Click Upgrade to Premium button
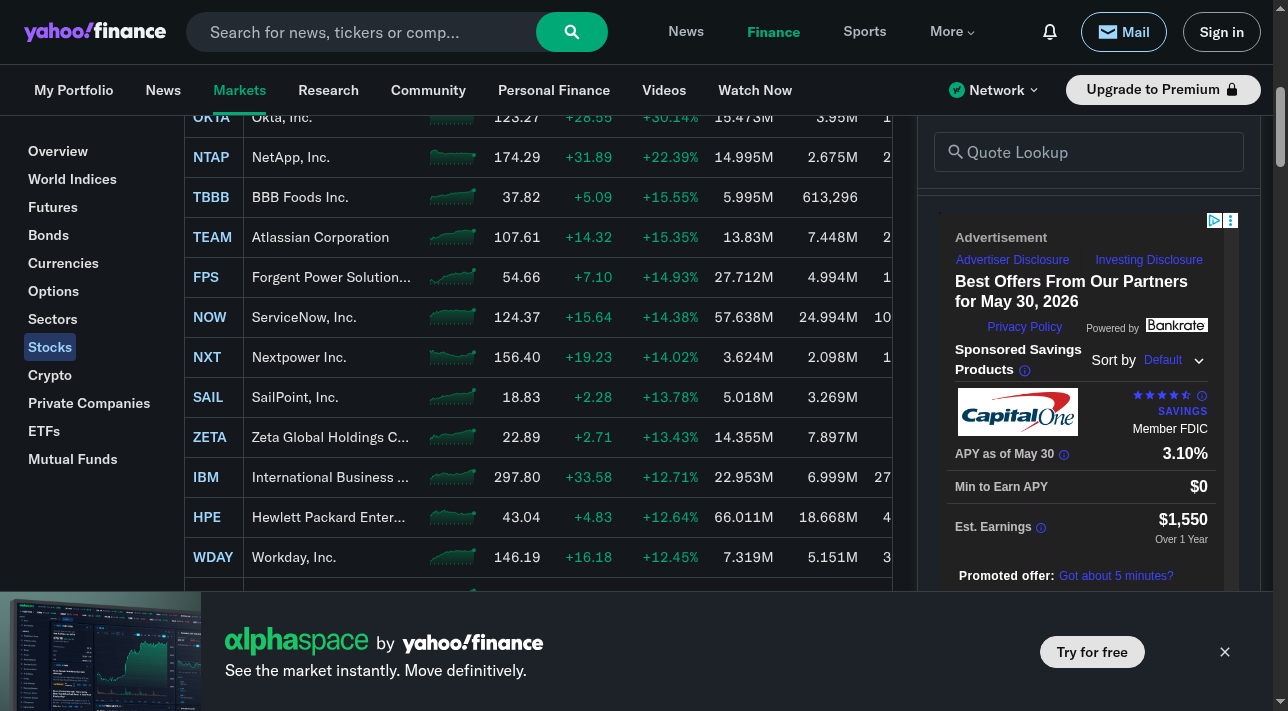 click(x=1162, y=90)
